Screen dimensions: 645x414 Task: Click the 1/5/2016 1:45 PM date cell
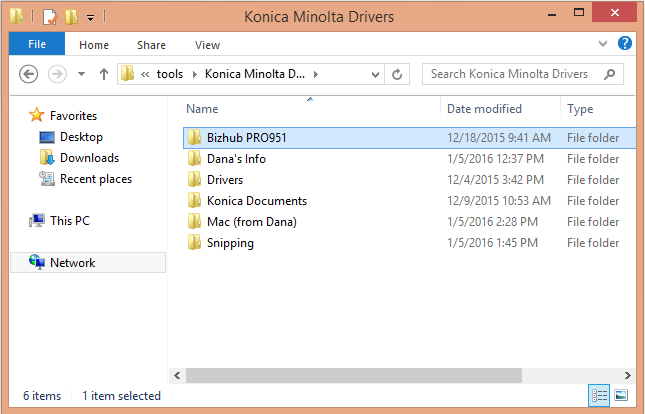[x=492, y=243]
